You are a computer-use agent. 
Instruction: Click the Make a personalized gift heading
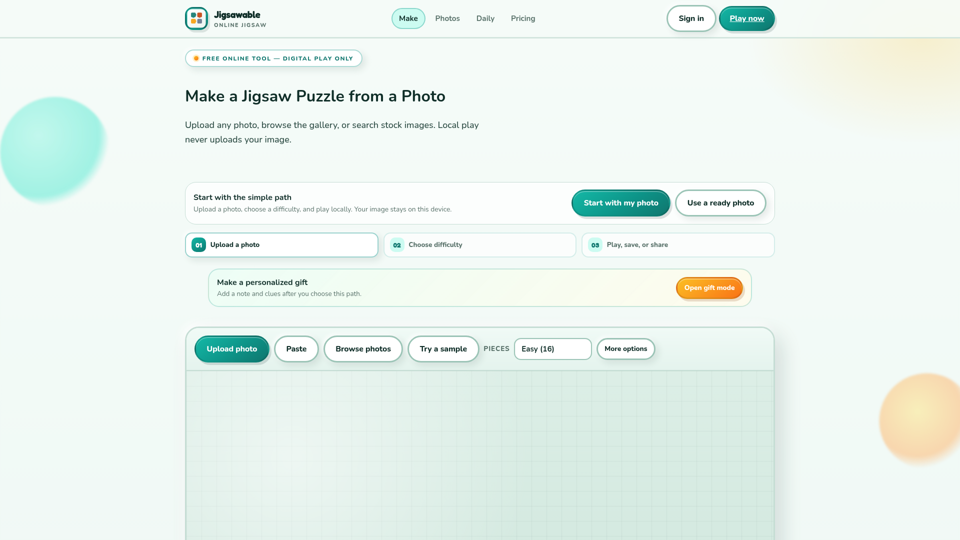click(262, 282)
